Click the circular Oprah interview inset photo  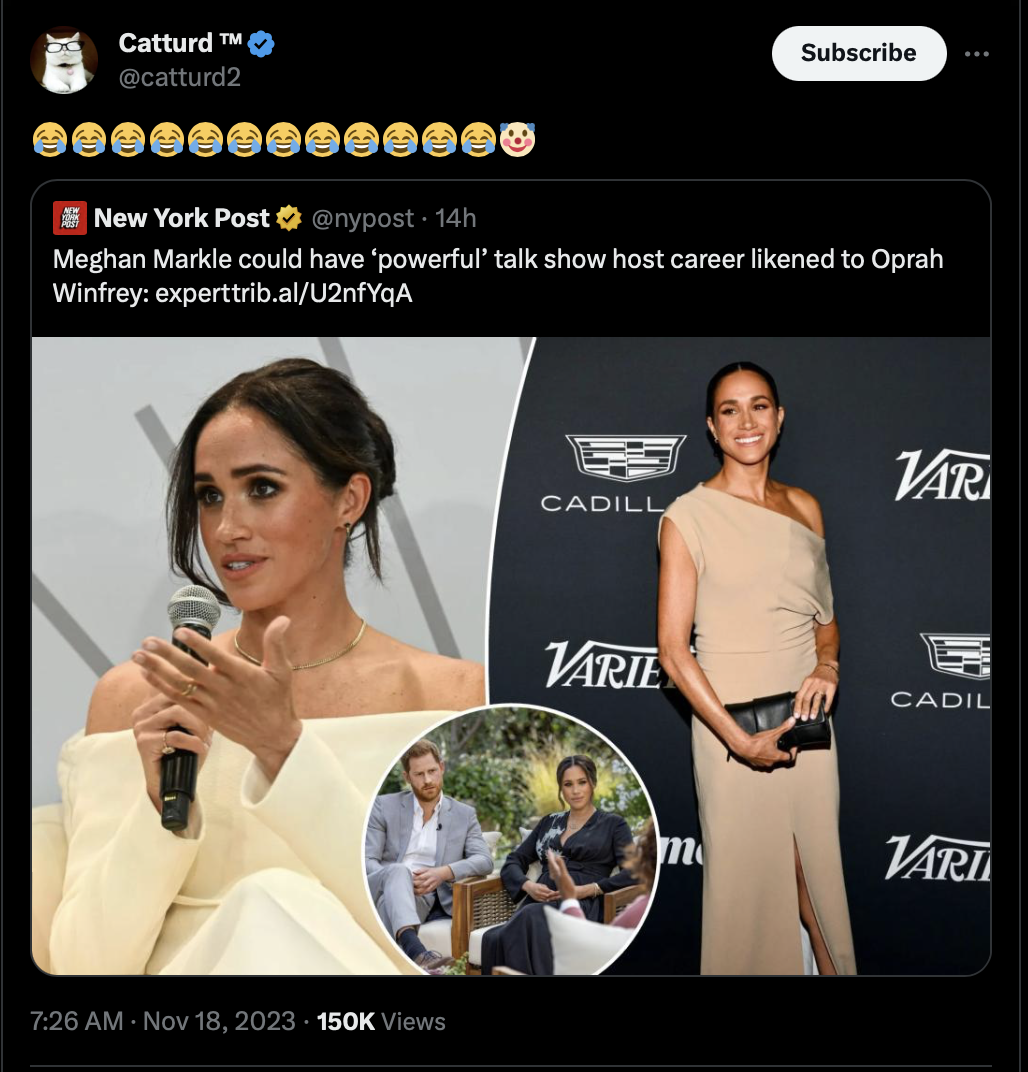tap(511, 840)
